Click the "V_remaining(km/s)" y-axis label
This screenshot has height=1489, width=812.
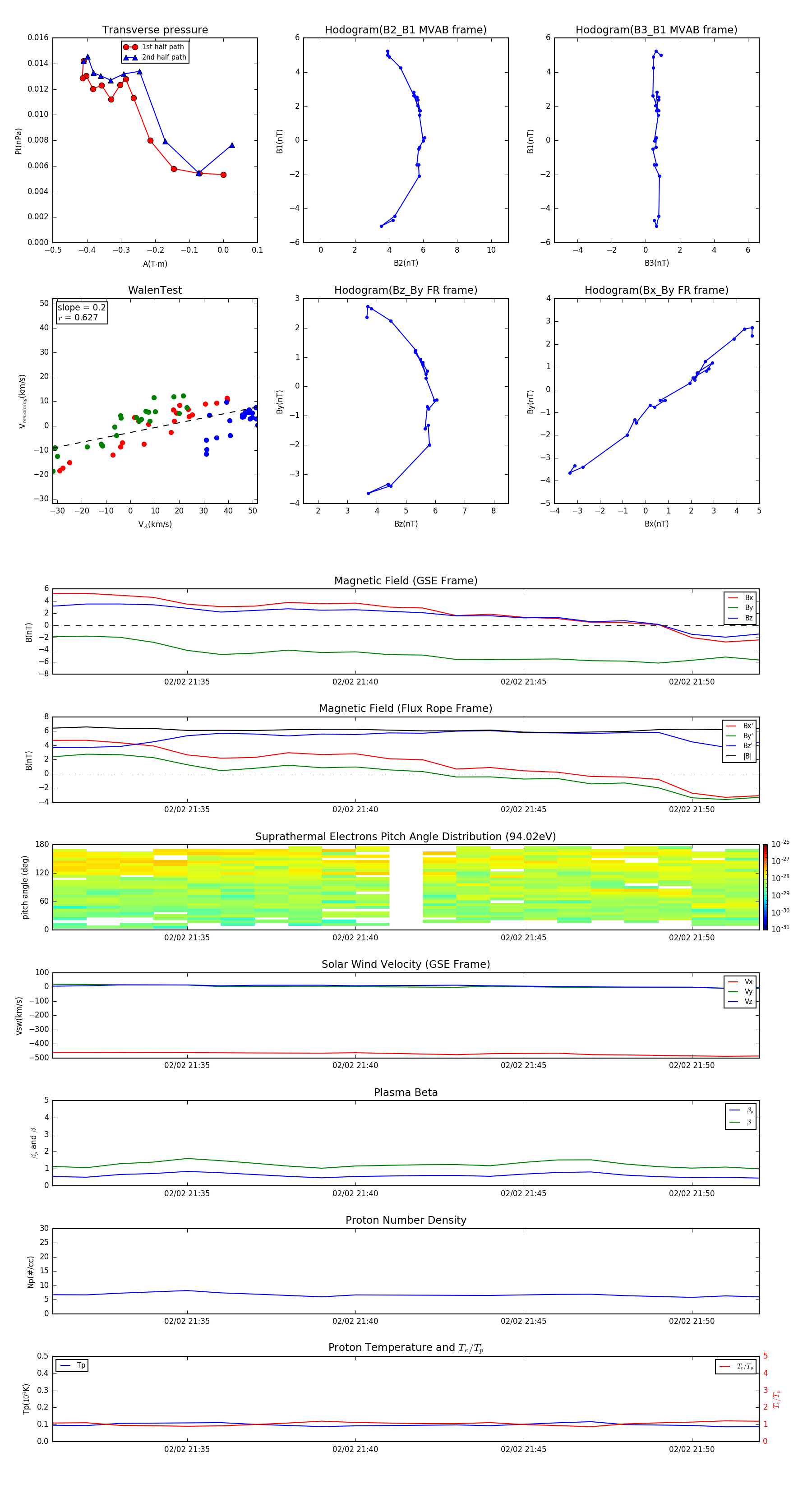click(x=23, y=401)
